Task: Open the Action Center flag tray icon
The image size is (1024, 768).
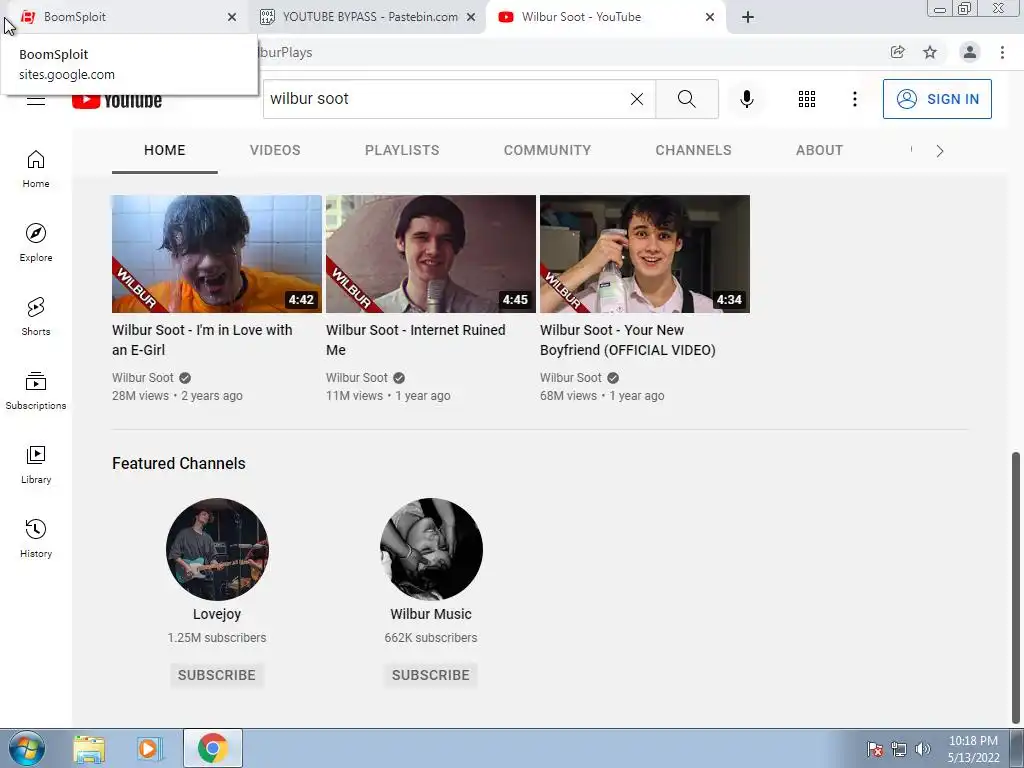Action: click(x=874, y=749)
